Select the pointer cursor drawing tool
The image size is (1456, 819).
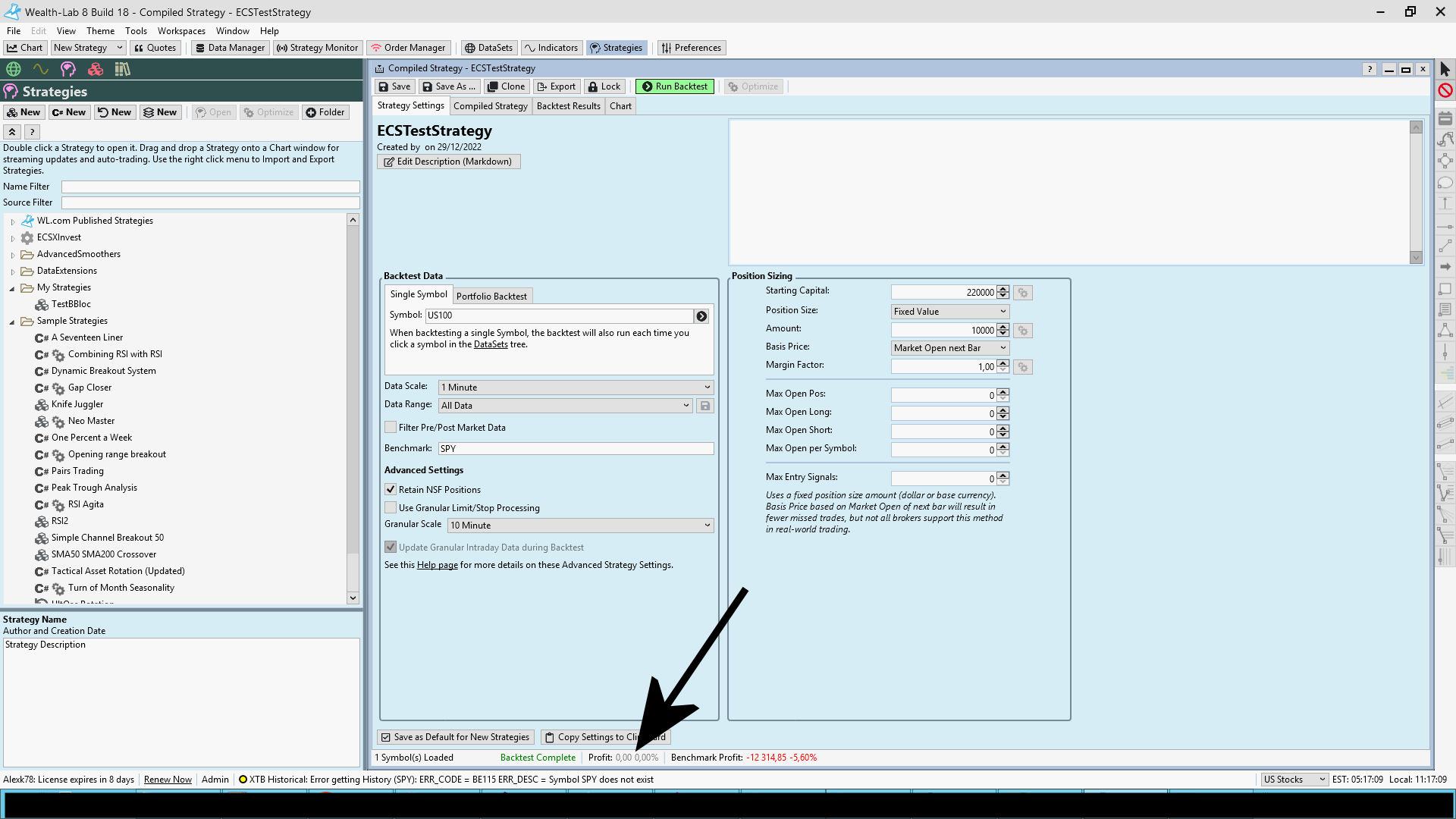point(1445,69)
